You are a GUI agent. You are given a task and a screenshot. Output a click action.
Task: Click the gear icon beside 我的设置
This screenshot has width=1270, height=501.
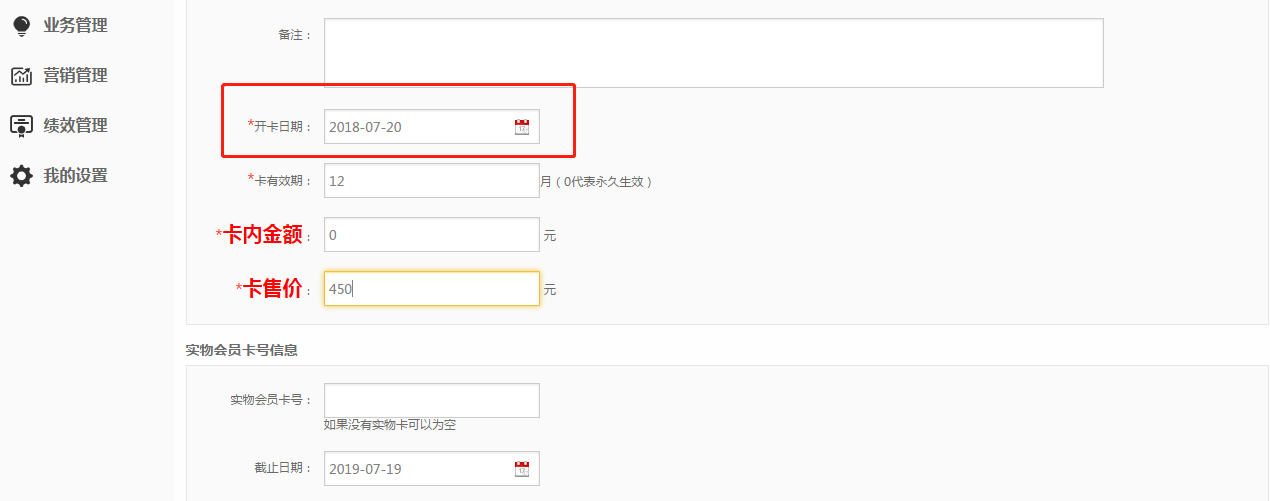[21, 176]
